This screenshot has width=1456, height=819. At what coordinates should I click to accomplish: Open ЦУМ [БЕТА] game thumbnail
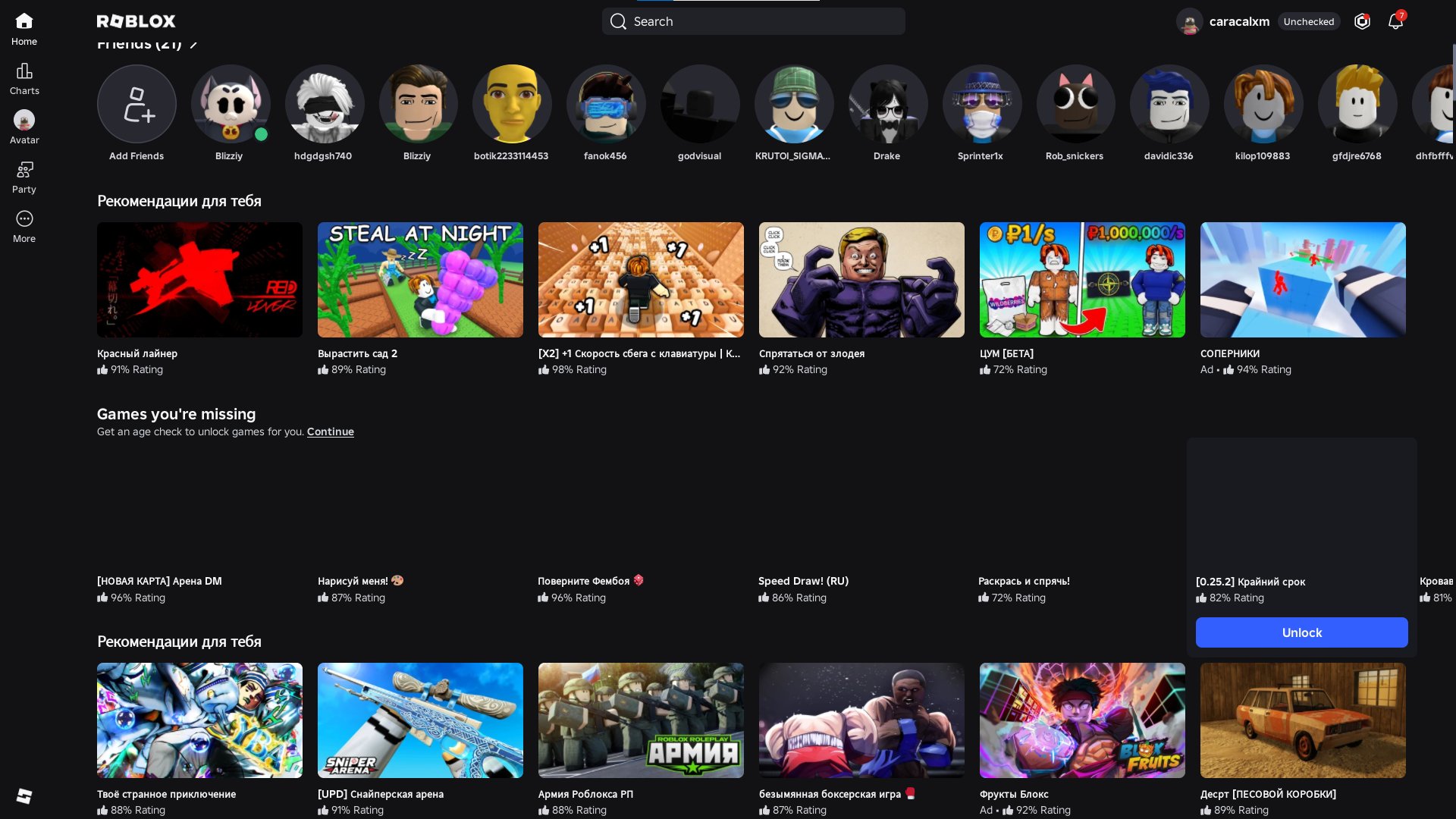1082,280
